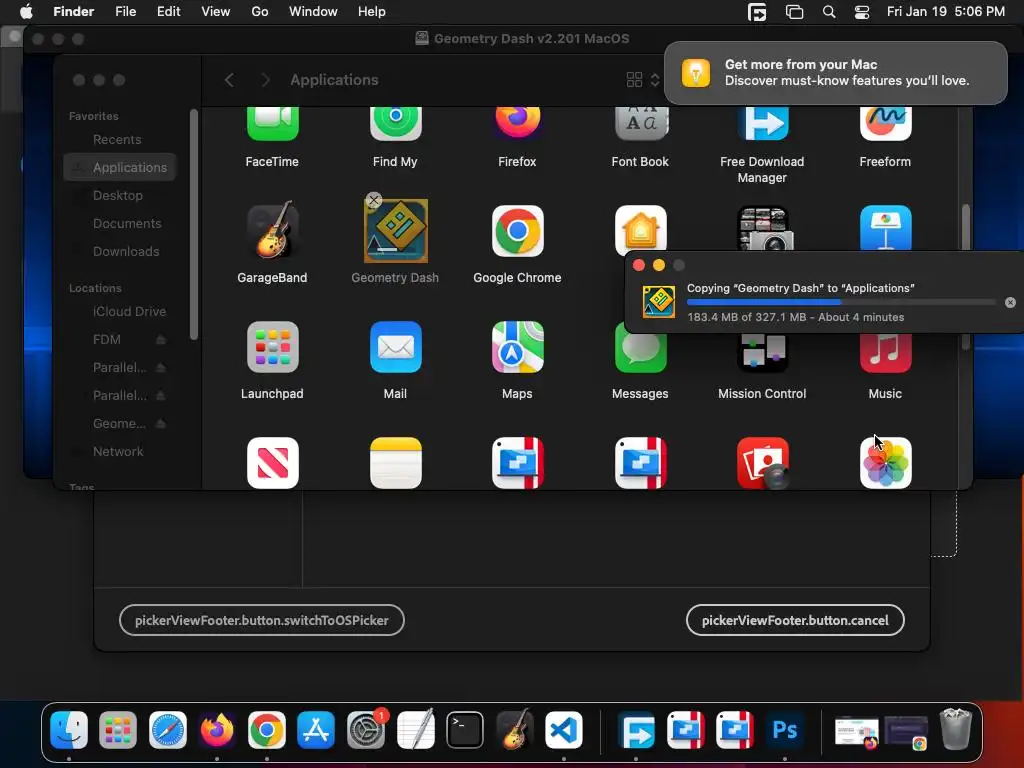The height and width of the screenshot is (768, 1024).
Task: Open Visual Studio Code from the Dock
Action: tap(564, 729)
